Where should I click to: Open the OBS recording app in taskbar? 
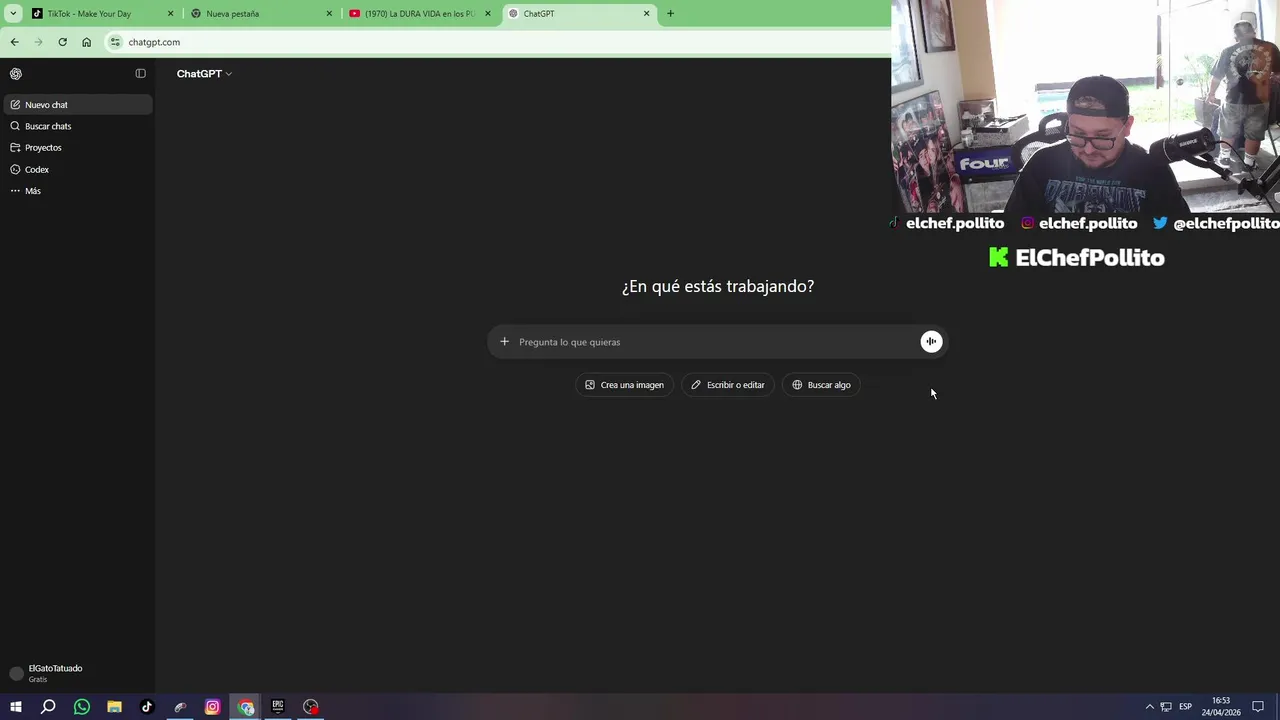311,707
